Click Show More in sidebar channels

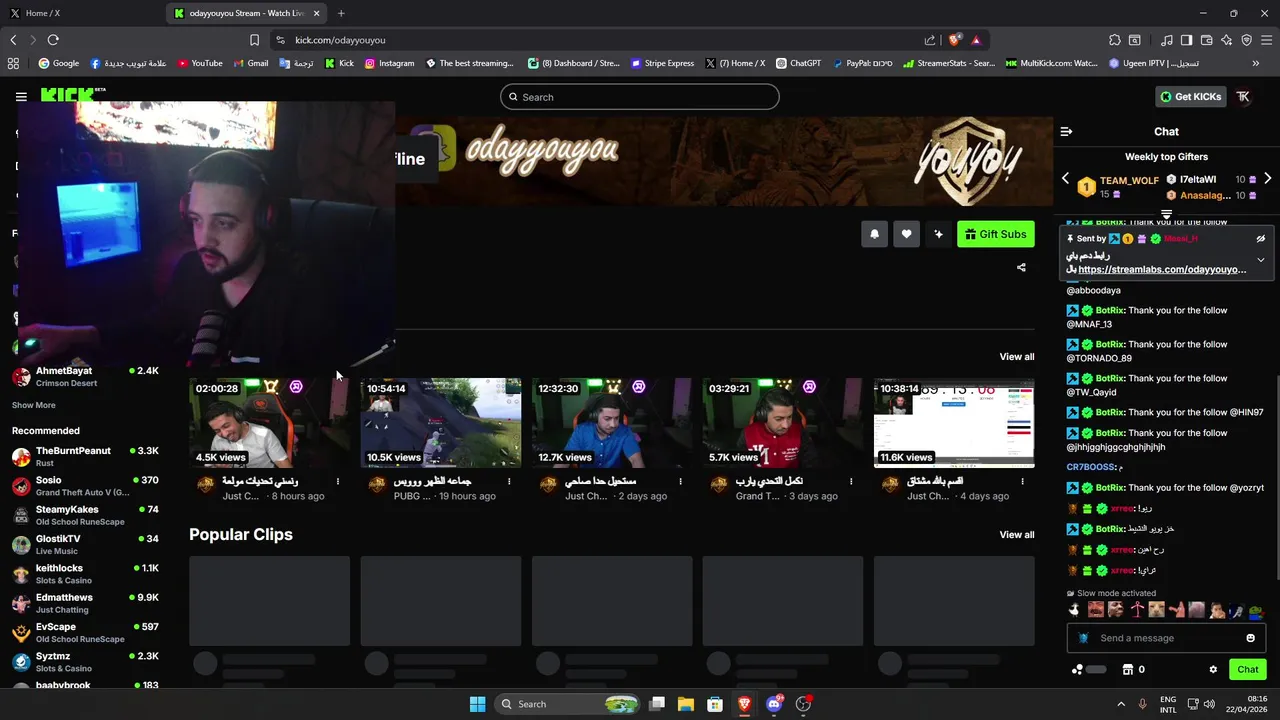click(x=34, y=405)
